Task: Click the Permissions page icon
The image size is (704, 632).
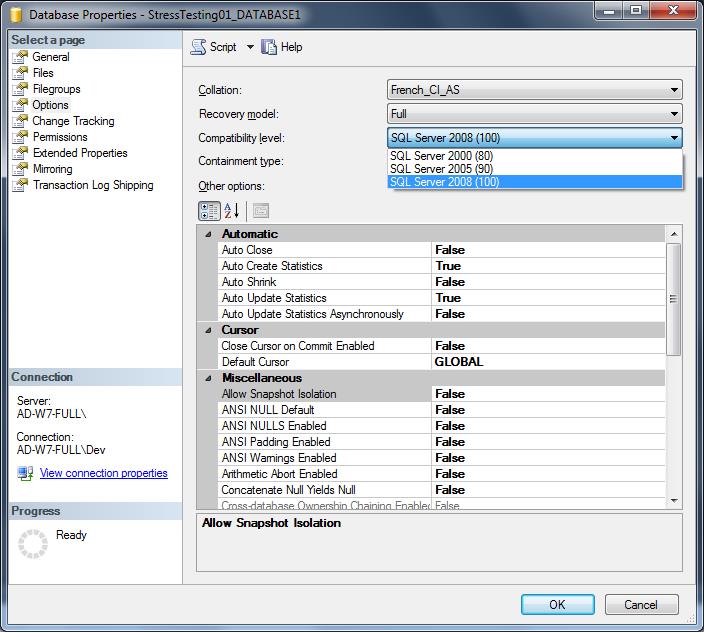Action: click(20, 137)
